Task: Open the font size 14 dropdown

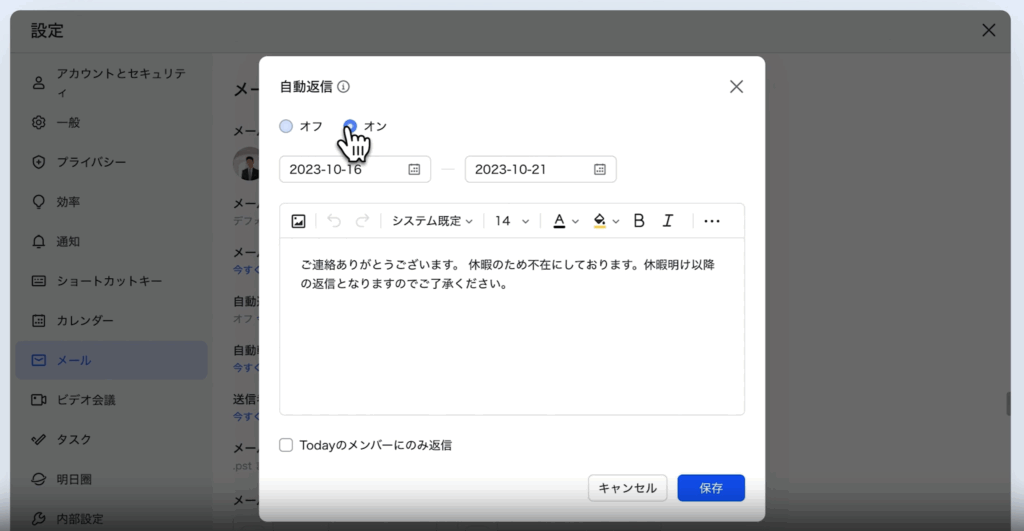Action: 512,221
